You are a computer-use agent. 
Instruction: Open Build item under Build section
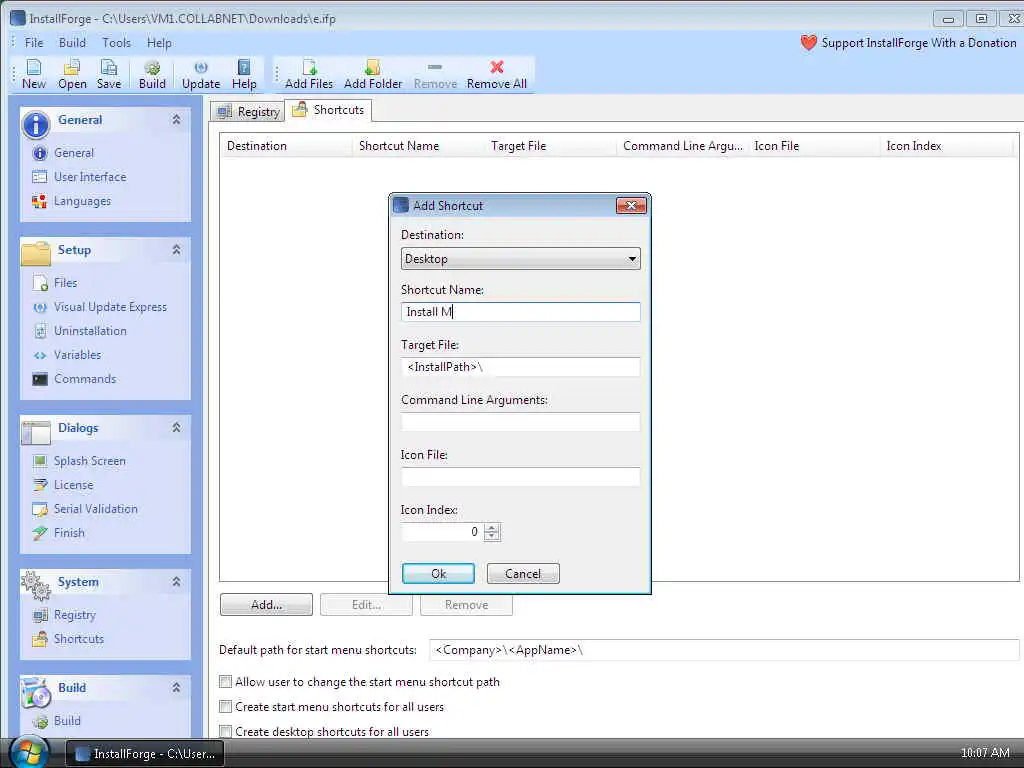[56, 721]
